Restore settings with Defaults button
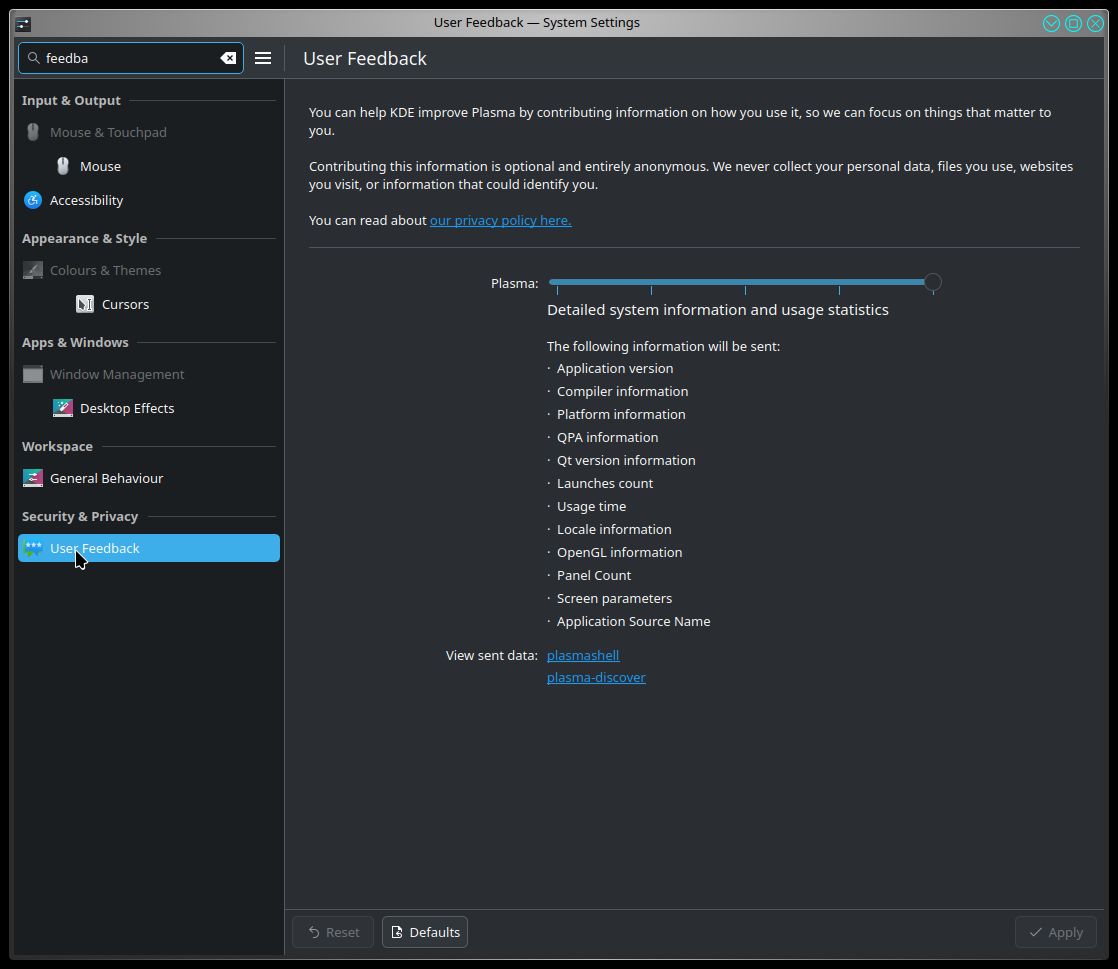 pyautogui.click(x=425, y=932)
